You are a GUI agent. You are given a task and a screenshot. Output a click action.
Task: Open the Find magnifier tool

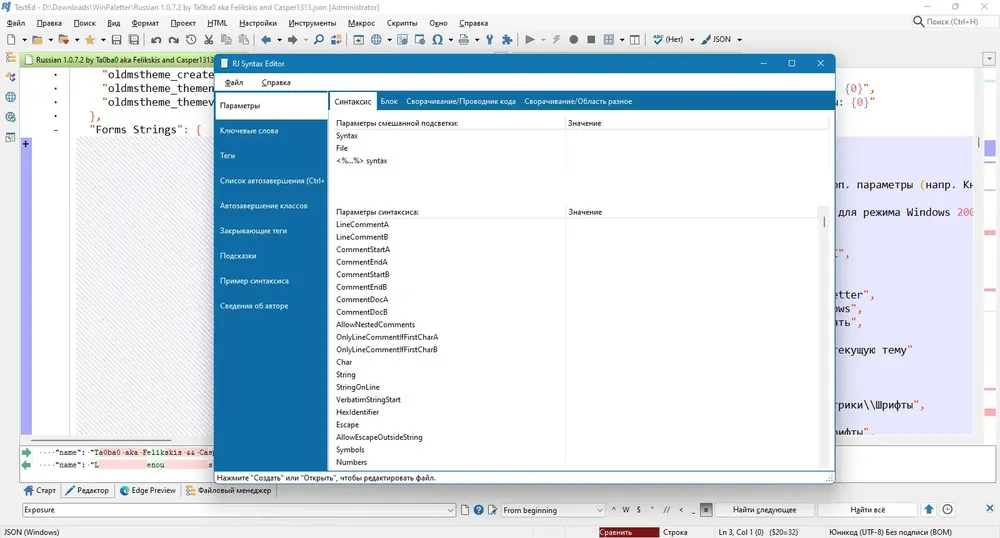coord(319,40)
